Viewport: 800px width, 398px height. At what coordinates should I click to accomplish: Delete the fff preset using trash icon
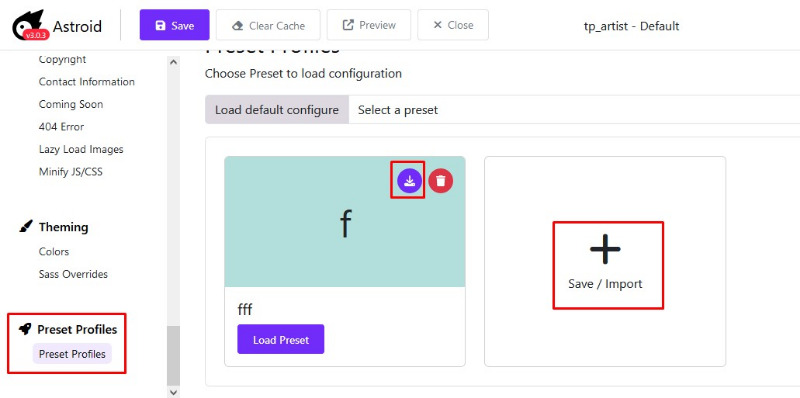coord(441,181)
